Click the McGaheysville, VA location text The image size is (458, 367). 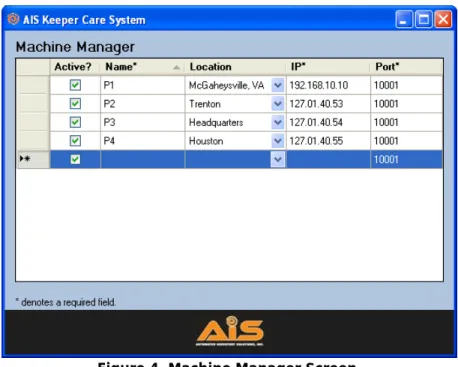(226, 86)
